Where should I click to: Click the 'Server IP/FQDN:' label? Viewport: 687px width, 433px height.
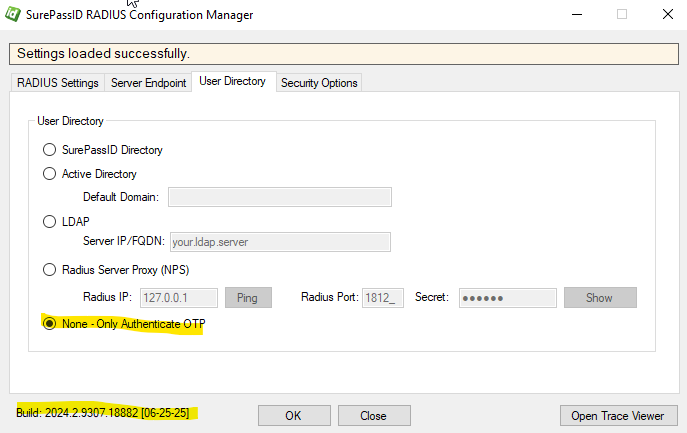click(x=124, y=241)
